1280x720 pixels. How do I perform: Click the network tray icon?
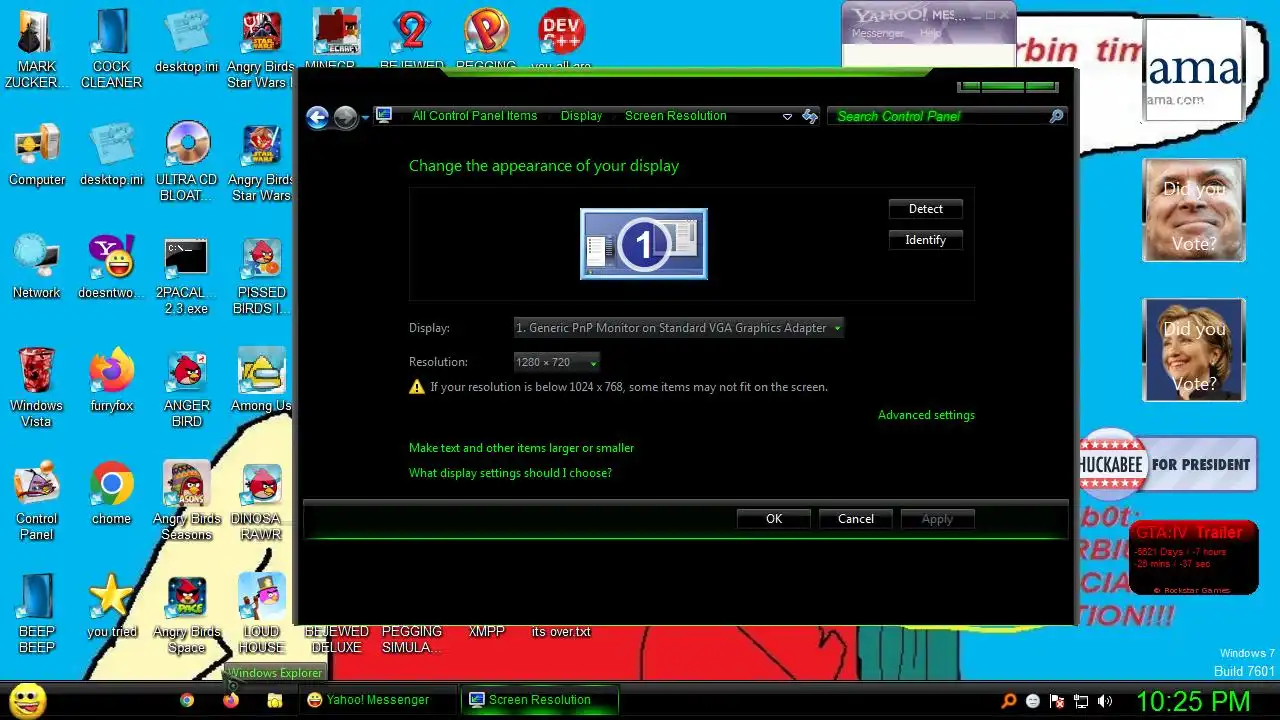point(1081,701)
